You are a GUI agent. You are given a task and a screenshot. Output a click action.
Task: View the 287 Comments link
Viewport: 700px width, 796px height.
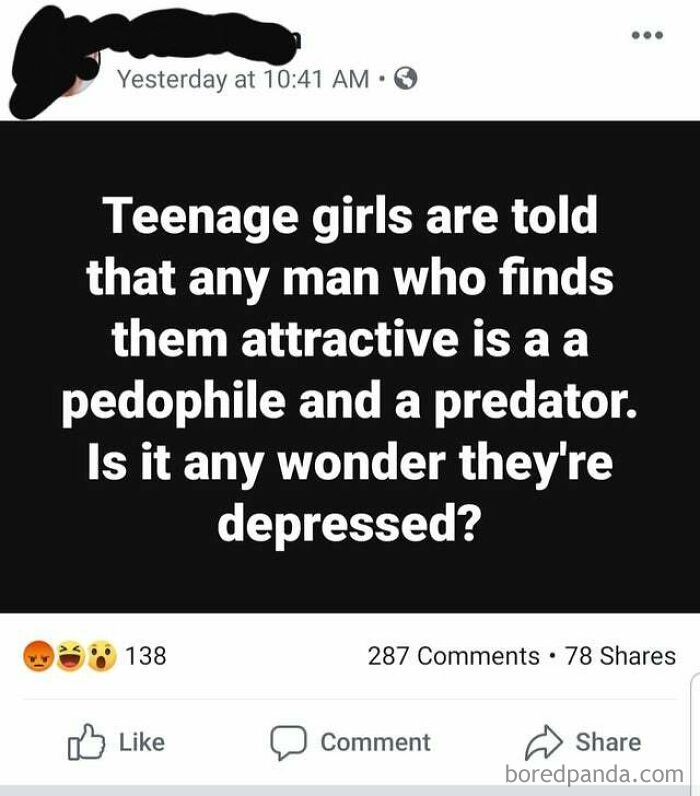pos(453,655)
